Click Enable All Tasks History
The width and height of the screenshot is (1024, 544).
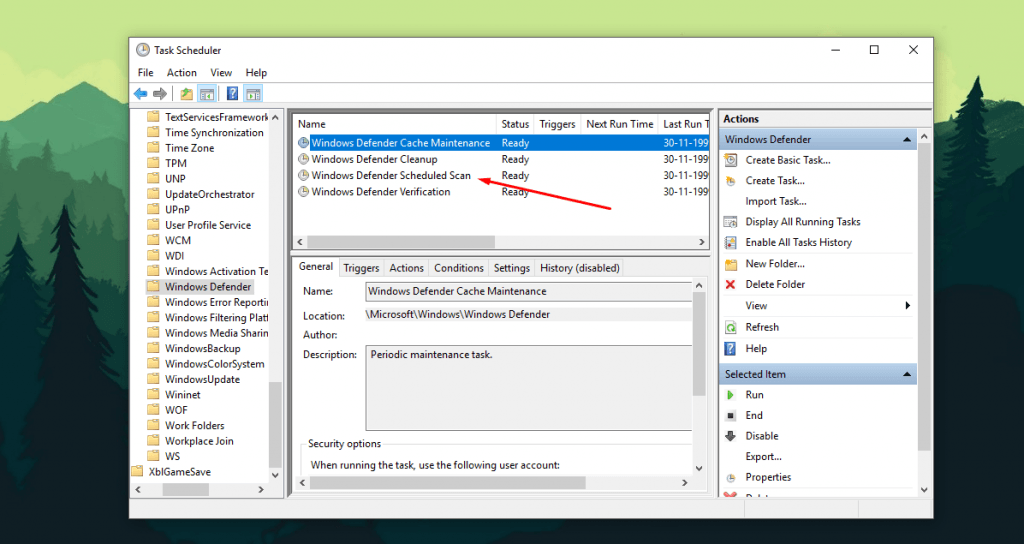(799, 242)
